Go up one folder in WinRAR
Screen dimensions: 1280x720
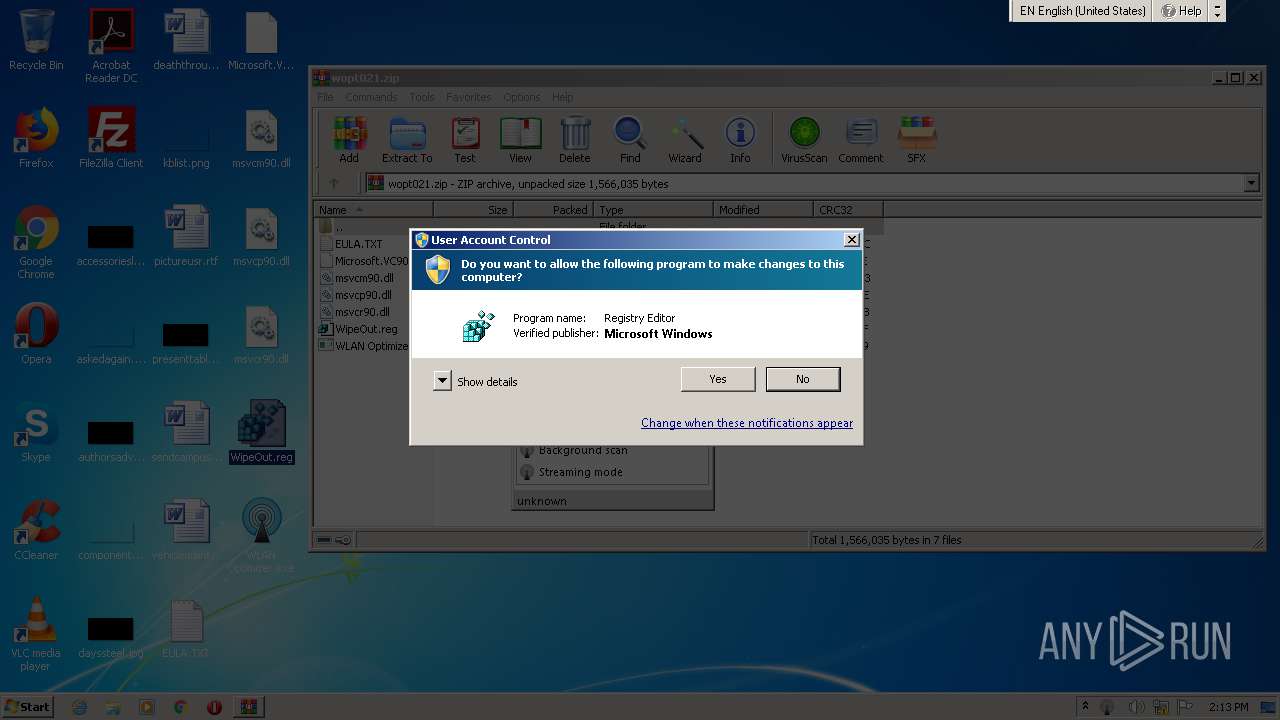(x=334, y=183)
